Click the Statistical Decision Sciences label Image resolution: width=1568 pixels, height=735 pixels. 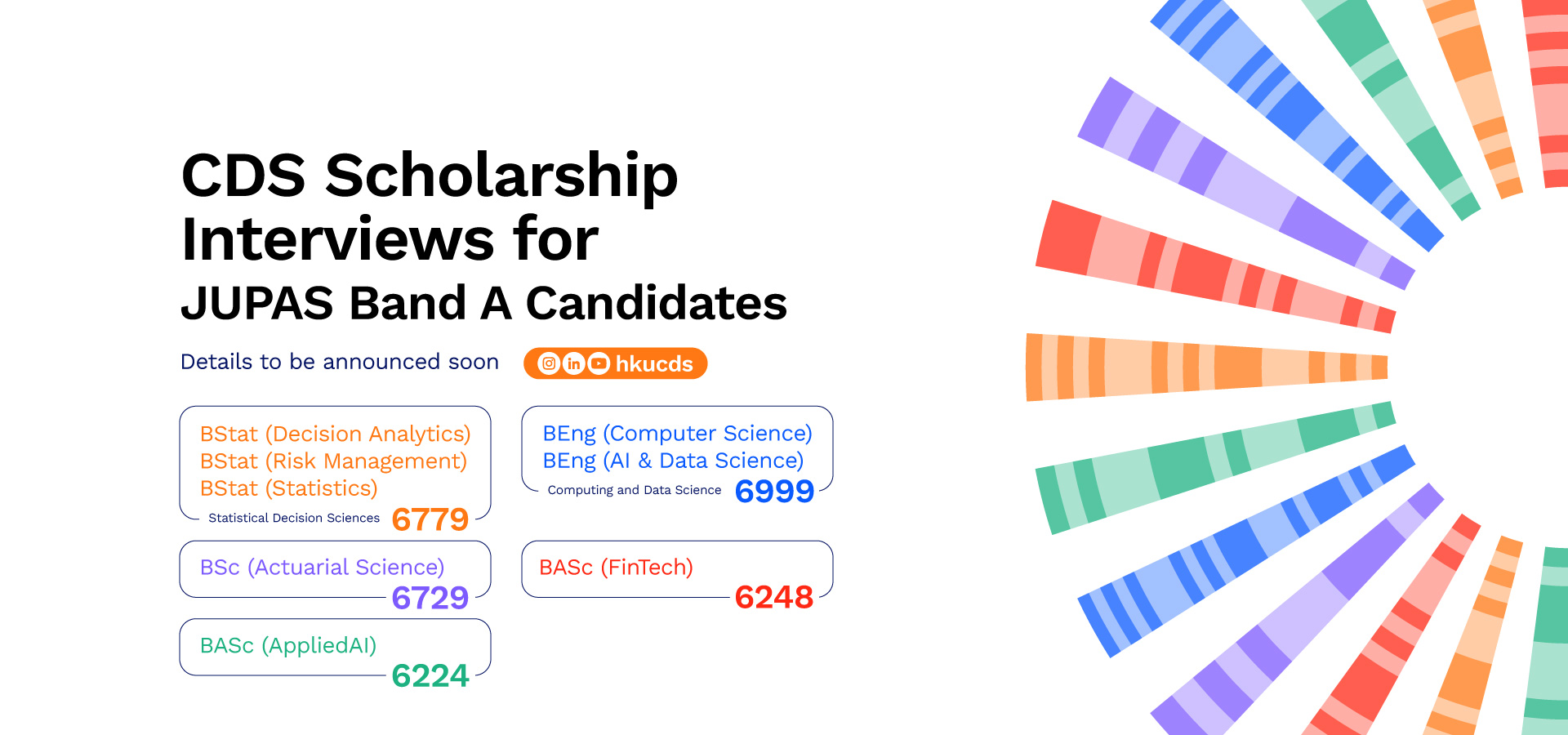point(294,518)
